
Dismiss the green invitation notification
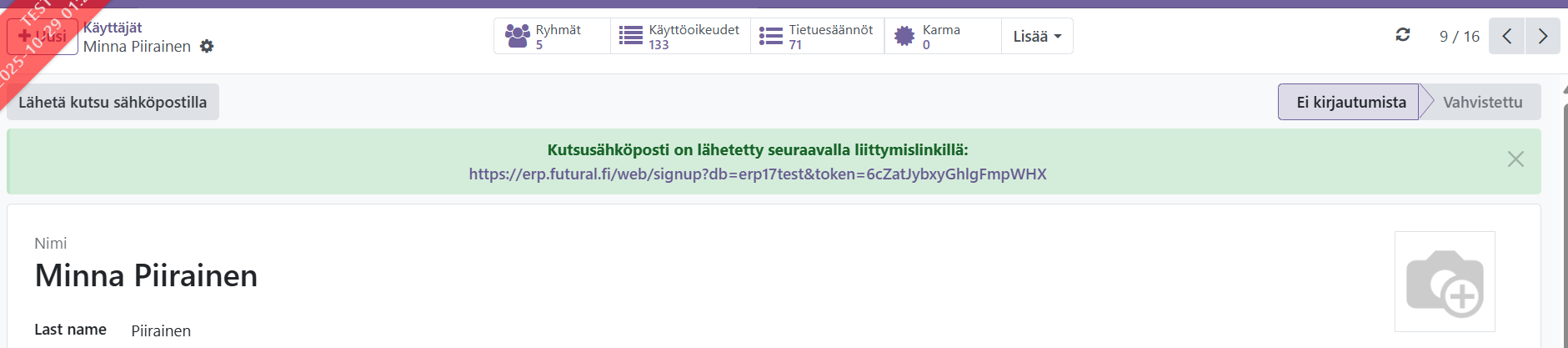tap(1515, 159)
